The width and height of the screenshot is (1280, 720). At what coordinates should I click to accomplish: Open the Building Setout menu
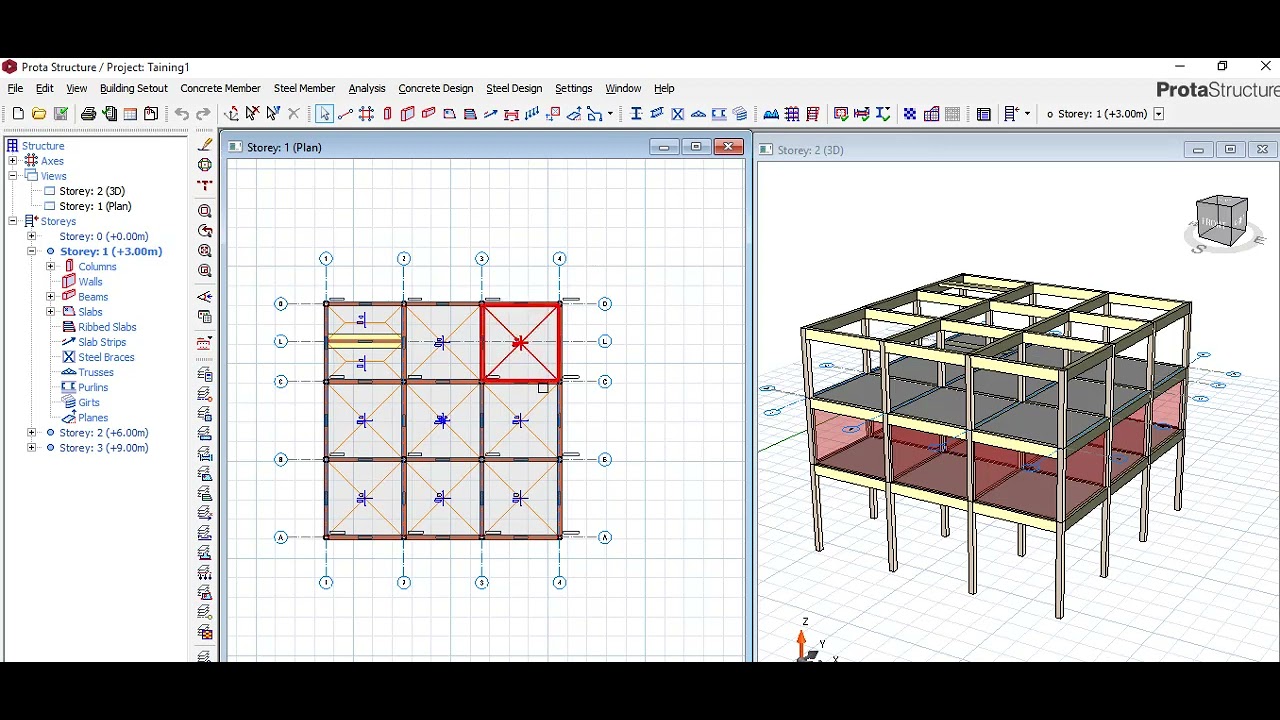[134, 88]
